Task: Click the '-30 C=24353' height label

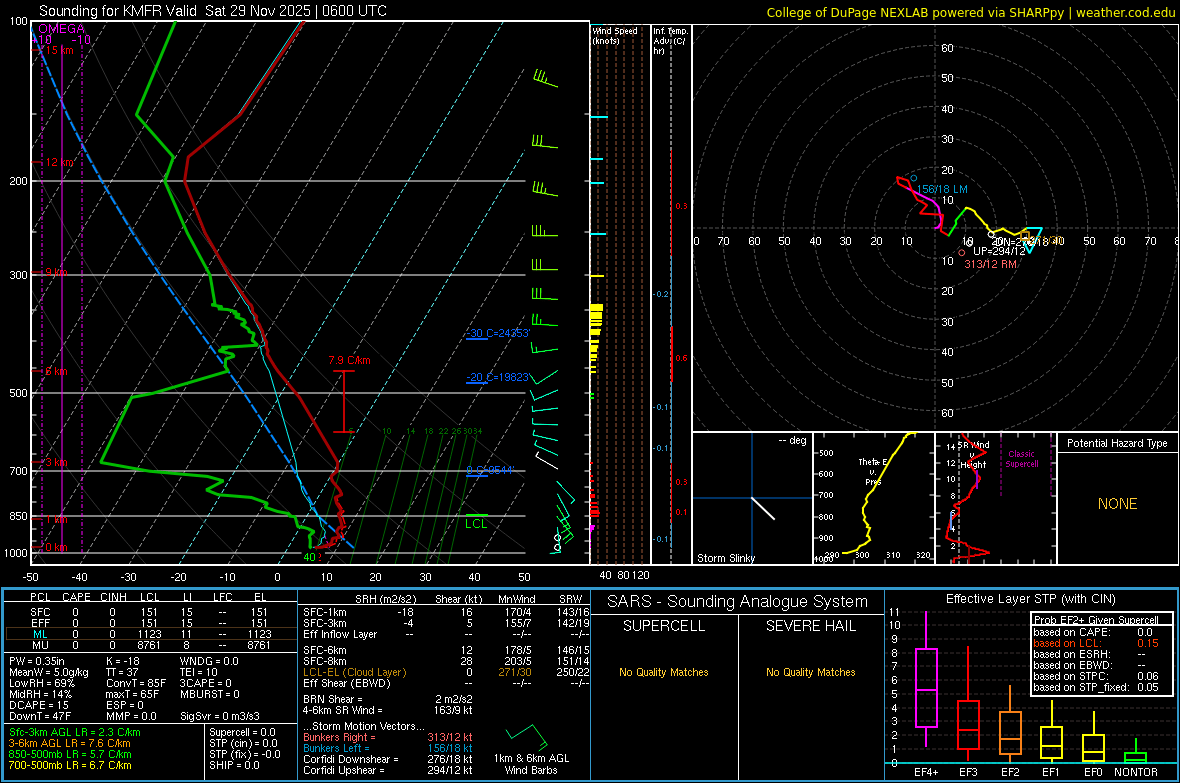Action: click(x=500, y=333)
